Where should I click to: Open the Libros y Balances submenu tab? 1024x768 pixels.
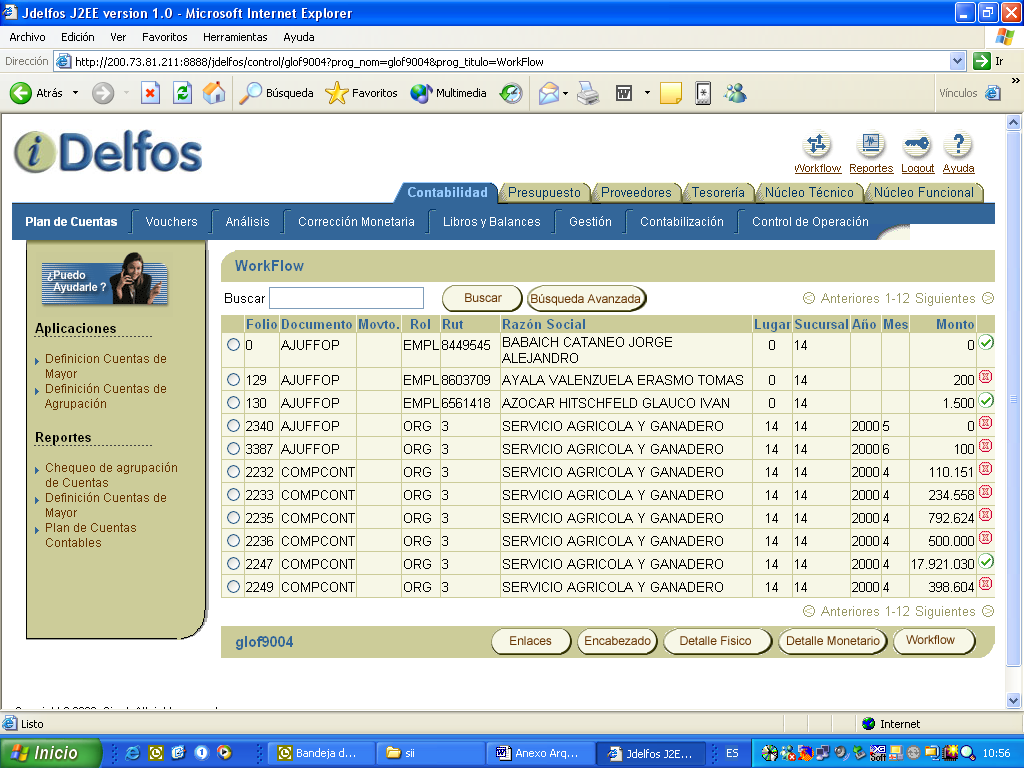491,222
